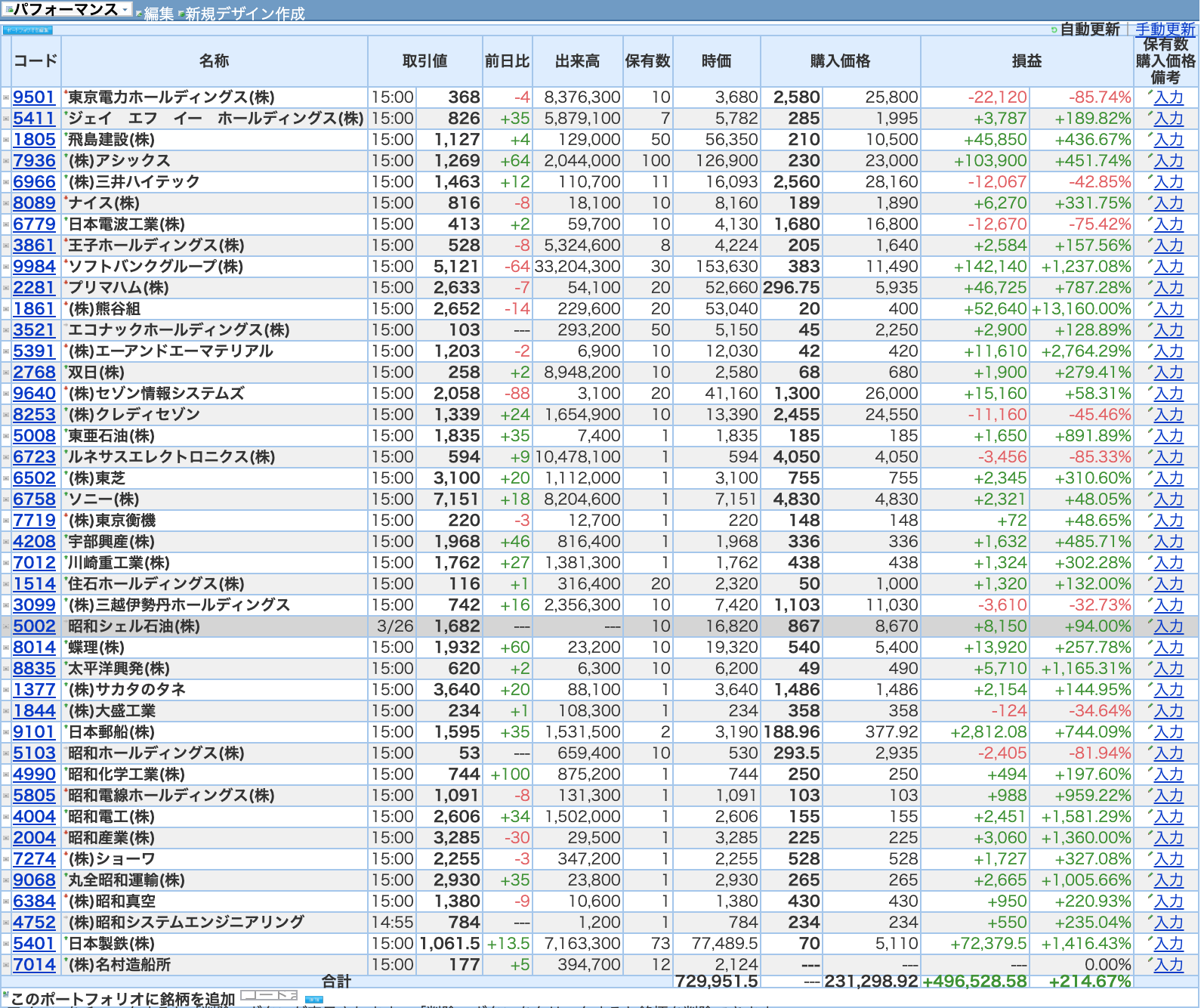
Task: Click 入力 in the 川崎重工業(株) row
Action: [1168, 563]
